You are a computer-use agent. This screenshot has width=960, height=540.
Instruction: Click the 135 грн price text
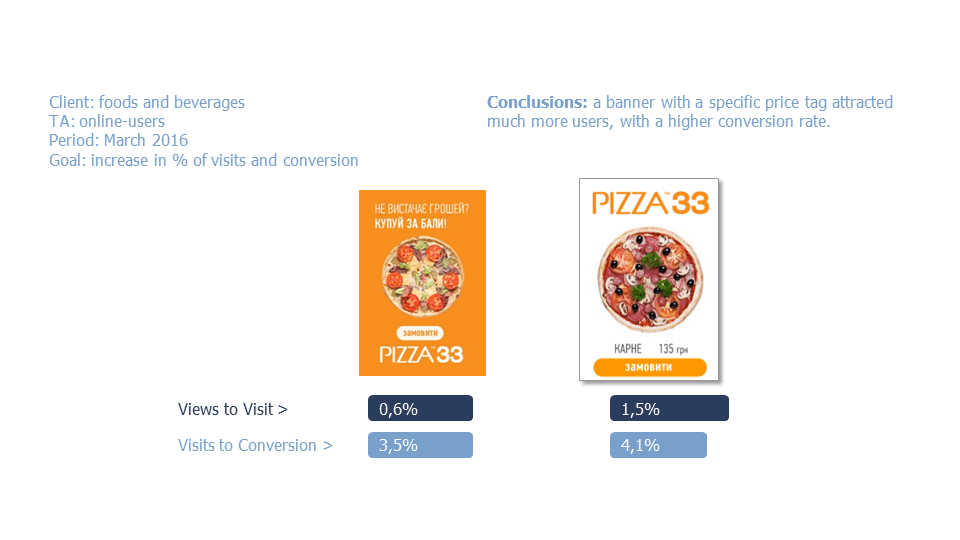(673, 349)
